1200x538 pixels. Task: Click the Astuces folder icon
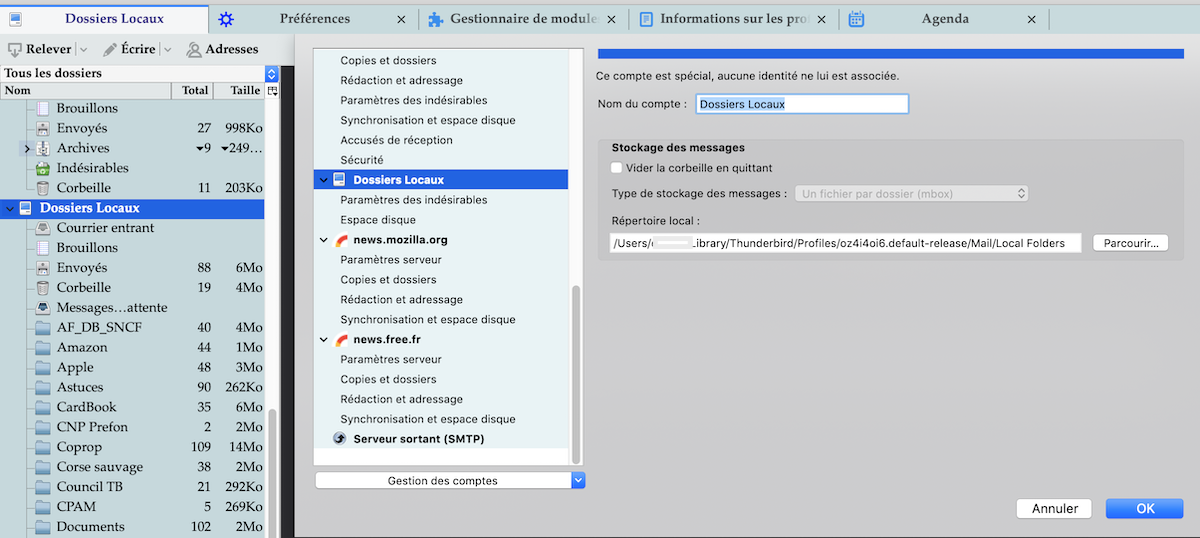tap(42, 388)
